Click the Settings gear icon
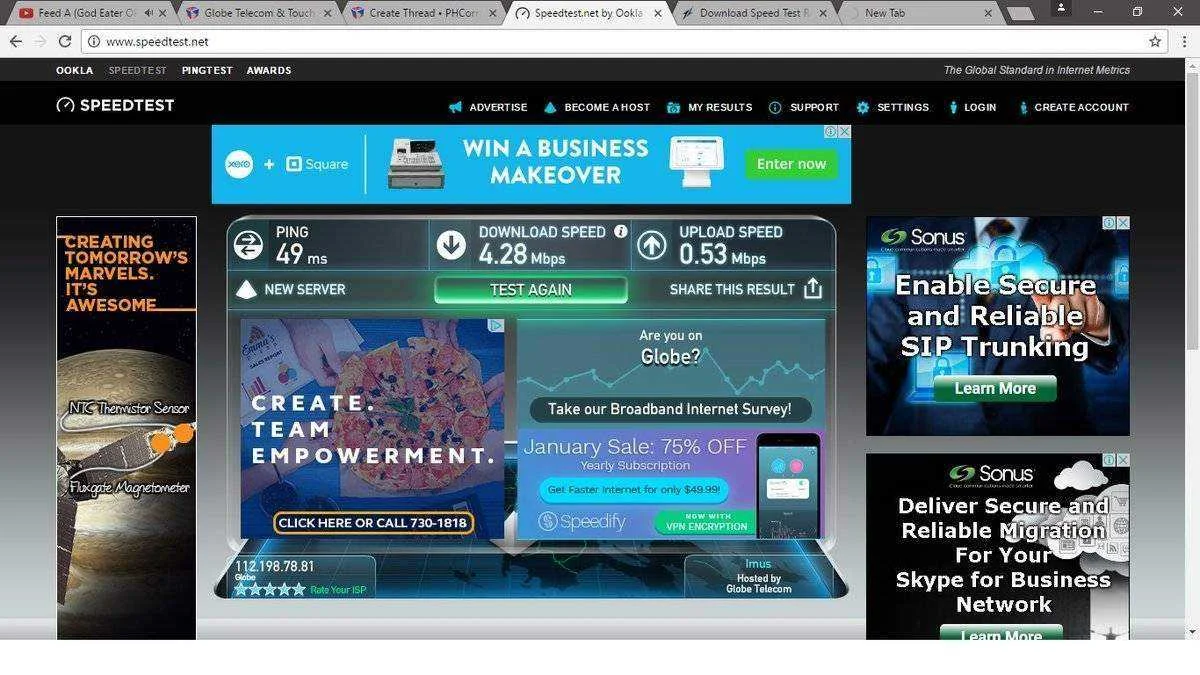This screenshot has height=675, width=1200. [863, 107]
